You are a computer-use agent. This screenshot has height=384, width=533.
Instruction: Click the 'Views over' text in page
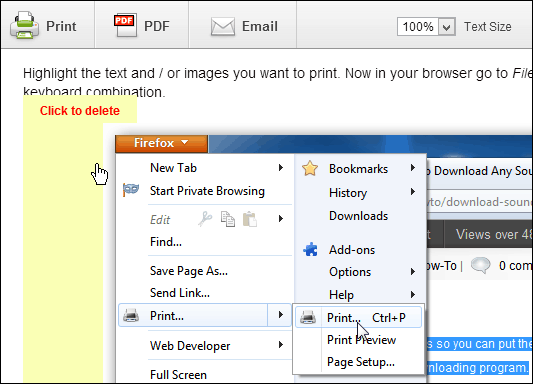pyautogui.click(x=487, y=234)
